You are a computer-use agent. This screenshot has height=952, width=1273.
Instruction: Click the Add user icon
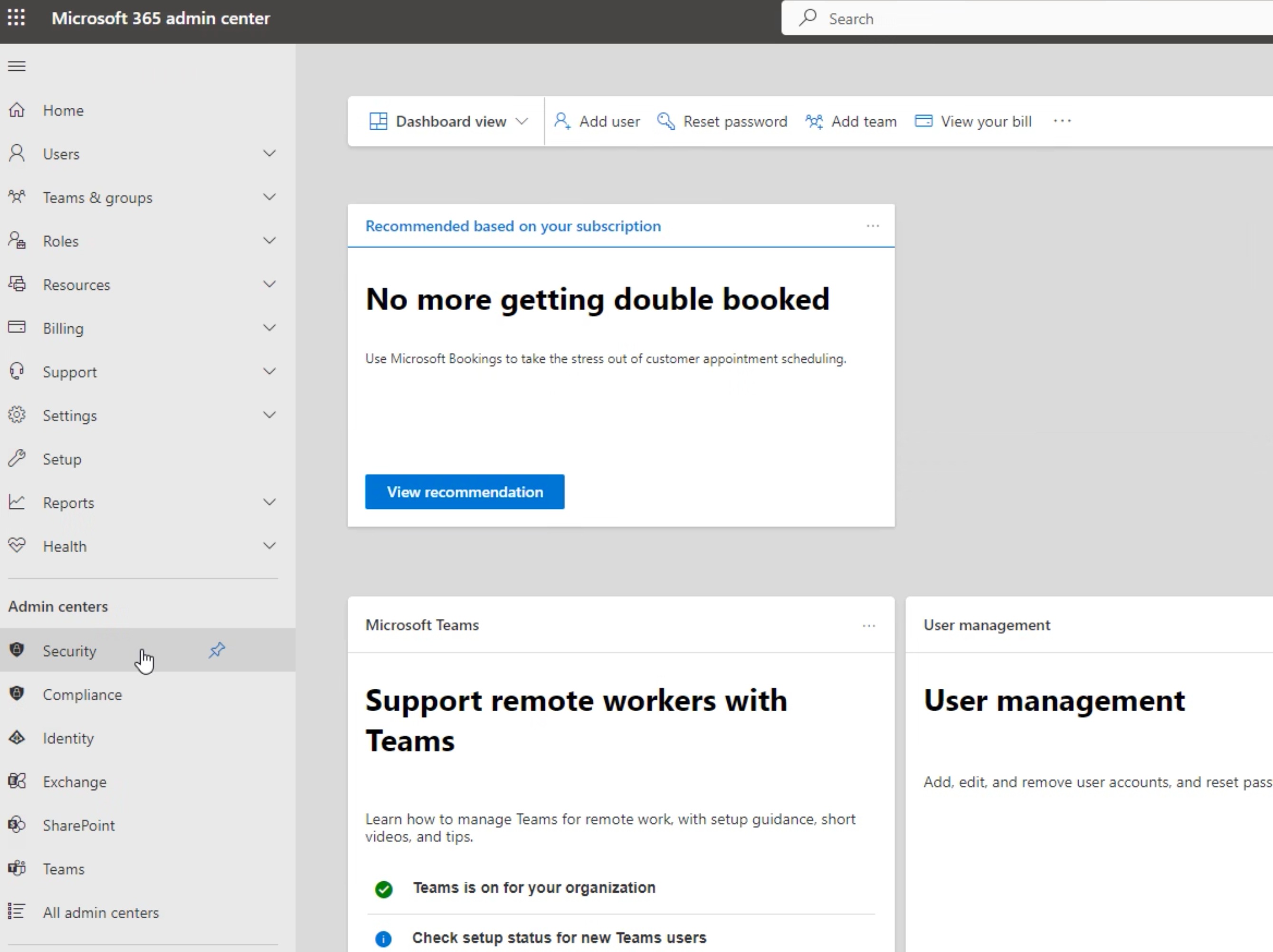click(x=561, y=121)
